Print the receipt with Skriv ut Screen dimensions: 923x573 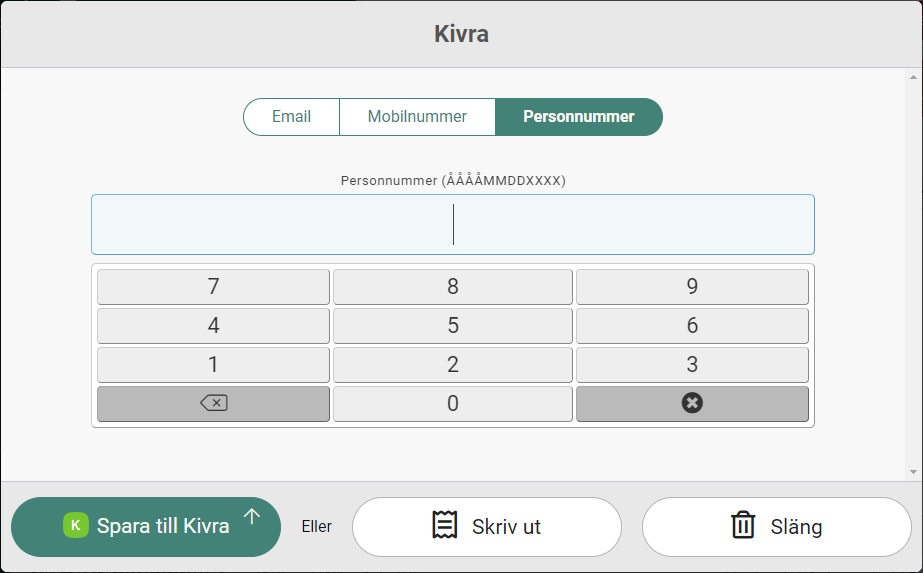[x=487, y=526]
